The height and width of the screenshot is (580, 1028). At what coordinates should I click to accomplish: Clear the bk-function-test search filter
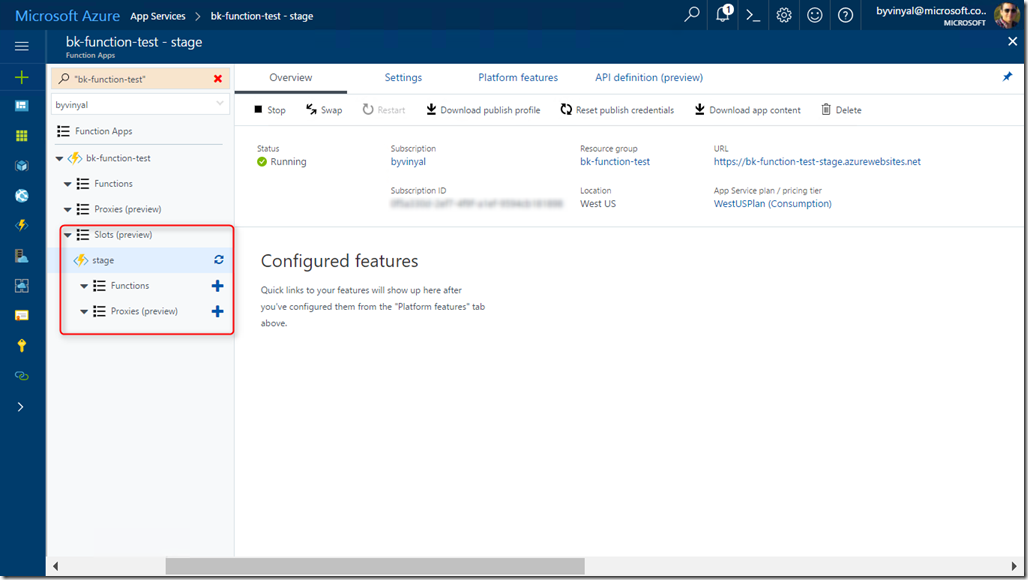click(218, 78)
